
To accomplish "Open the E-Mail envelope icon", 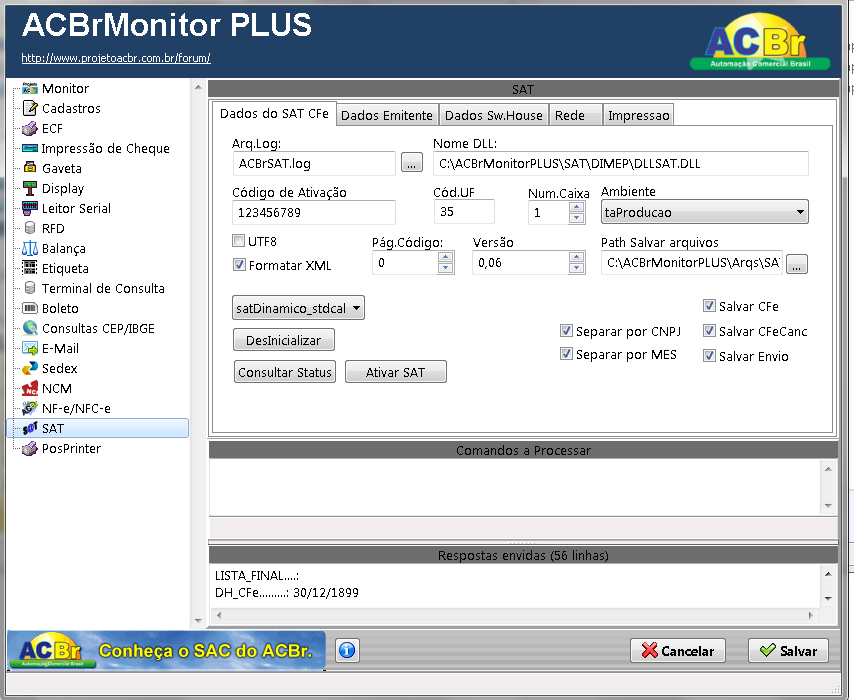I will pos(29,348).
